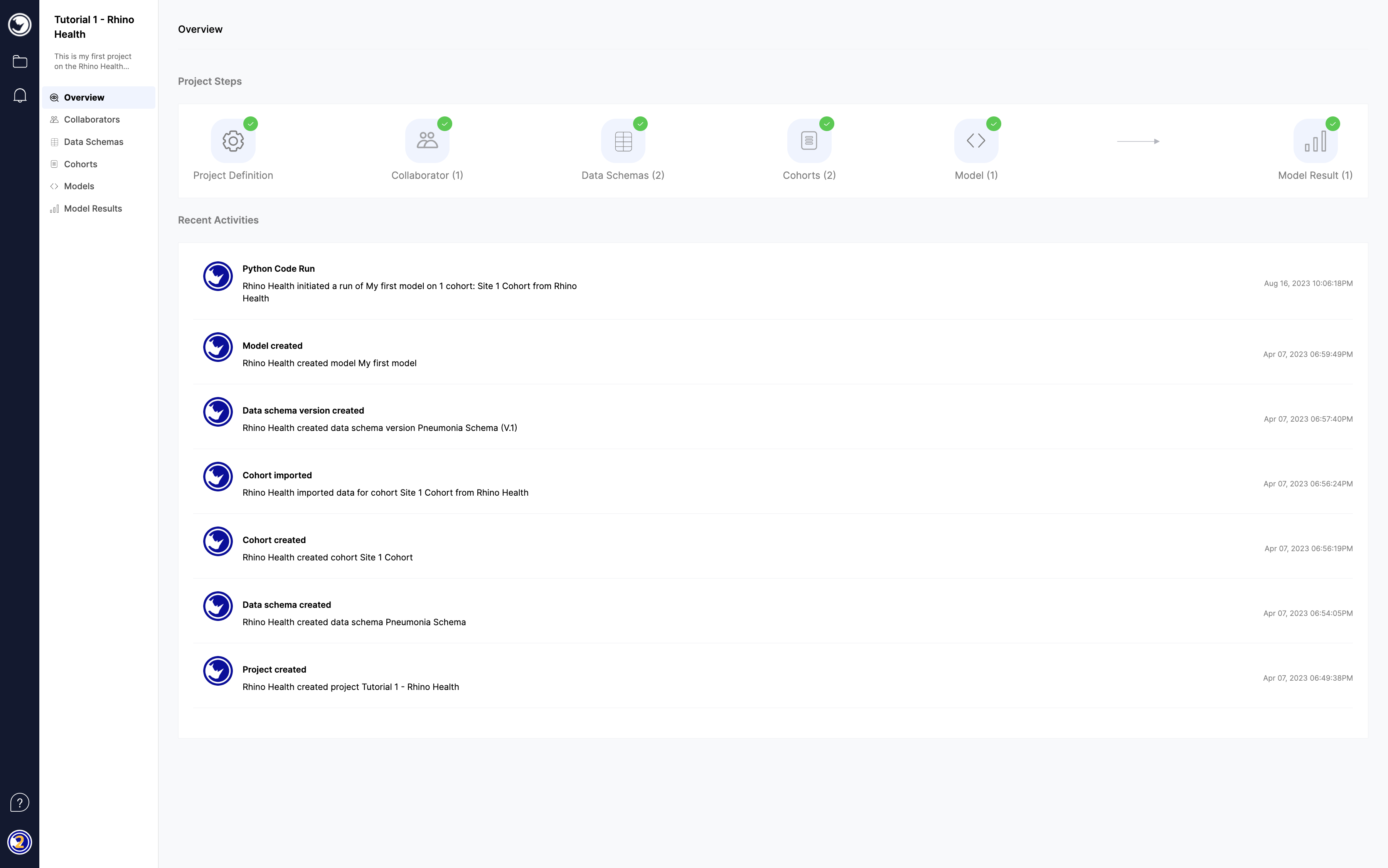Image resolution: width=1388 pixels, height=868 pixels.
Task: Click the Cohort imported activity title
Action: (x=277, y=475)
